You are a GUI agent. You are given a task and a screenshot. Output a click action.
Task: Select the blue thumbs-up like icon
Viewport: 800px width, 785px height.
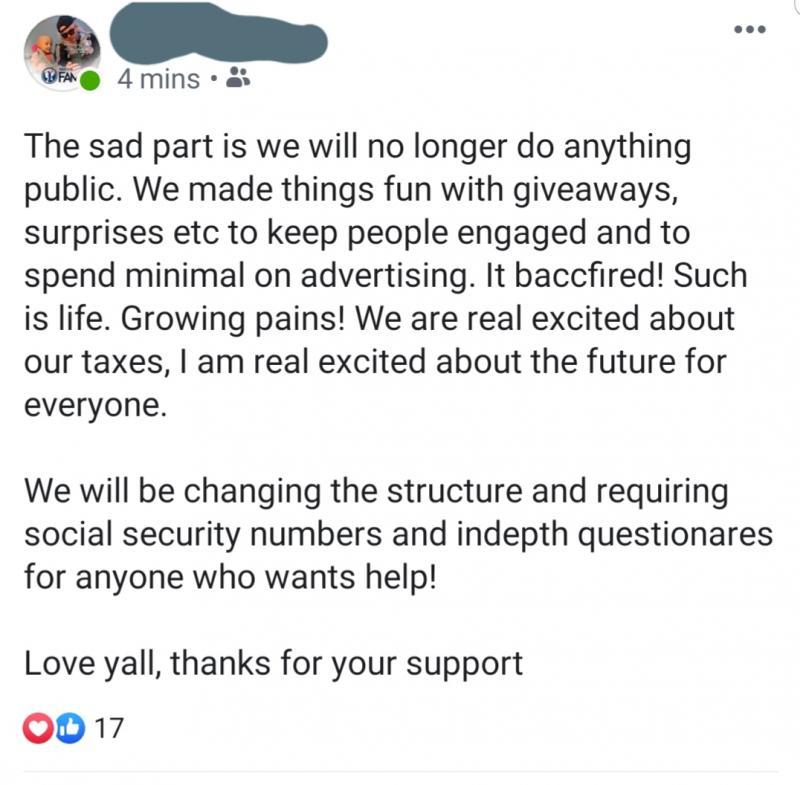[x=70, y=728]
